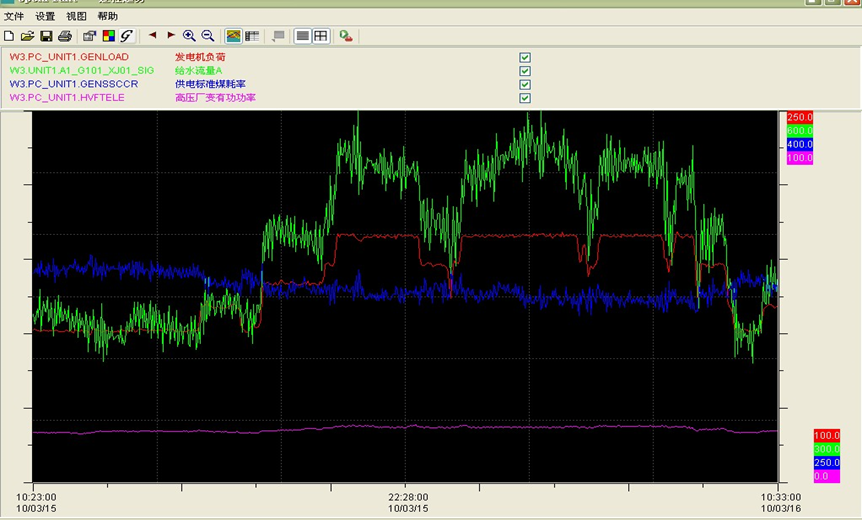This screenshot has height=520, width=862.
Task: Click the 供电标准煤耗率 description
Action: click(210, 84)
